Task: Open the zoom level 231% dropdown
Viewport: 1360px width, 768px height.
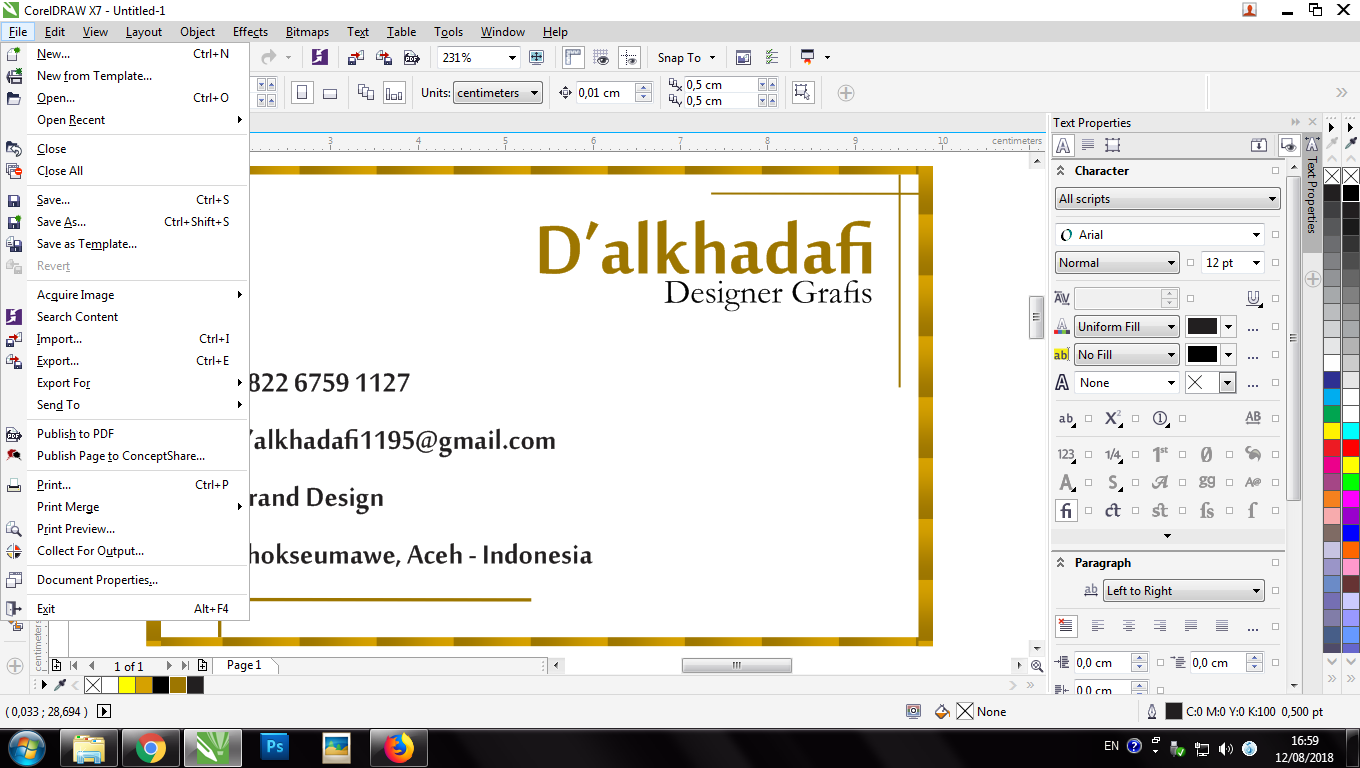Action: pyautogui.click(x=513, y=58)
